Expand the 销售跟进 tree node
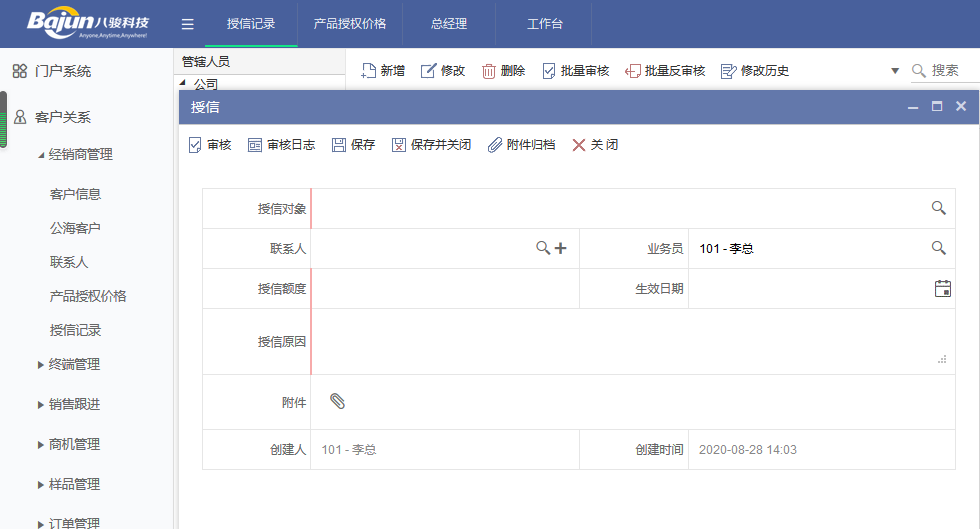Screen dimensions: 980x529 (x=41, y=405)
